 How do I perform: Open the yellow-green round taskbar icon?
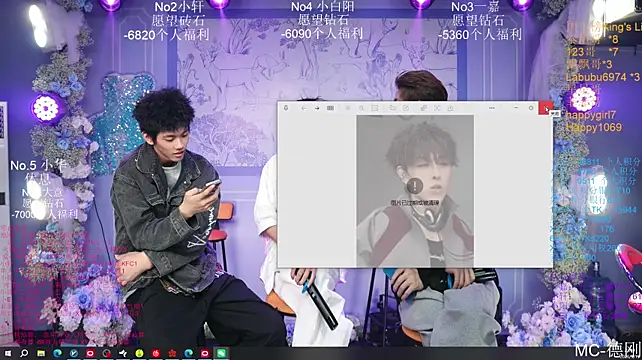pos(139,353)
